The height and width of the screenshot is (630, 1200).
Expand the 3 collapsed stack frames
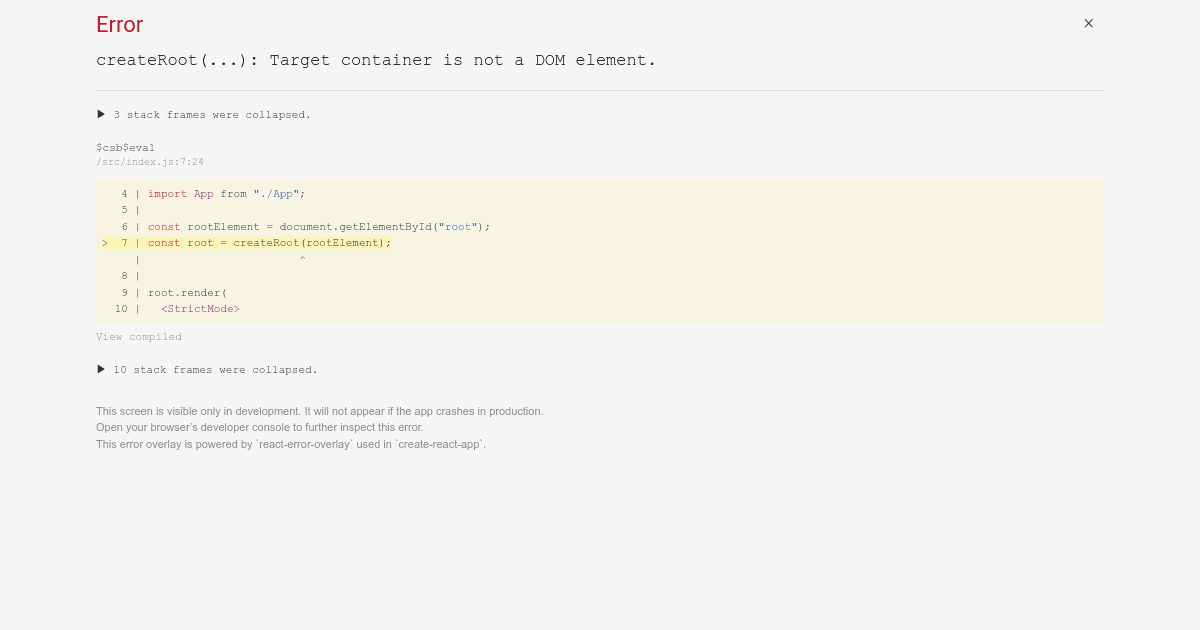[204, 115]
